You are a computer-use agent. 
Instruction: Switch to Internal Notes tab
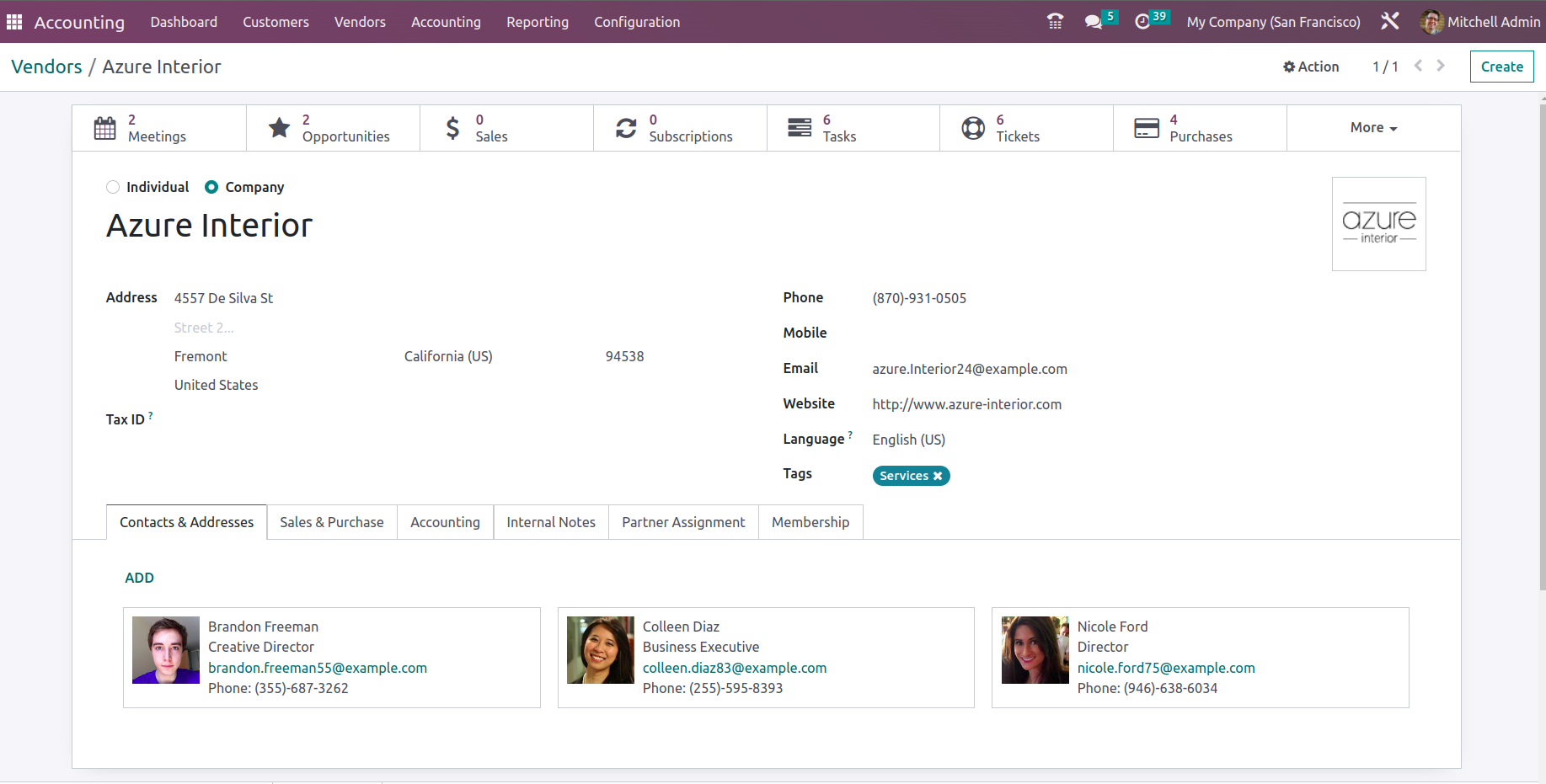(551, 522)
